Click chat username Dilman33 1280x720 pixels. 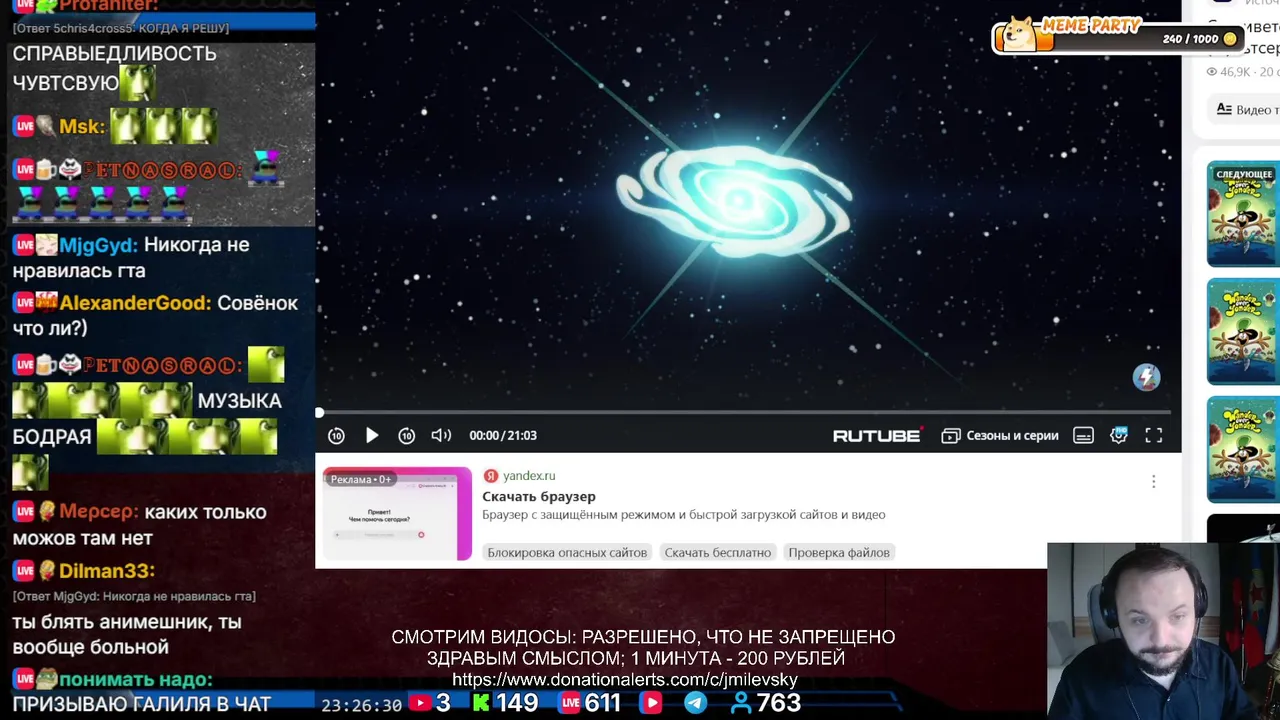click(106, 571)
